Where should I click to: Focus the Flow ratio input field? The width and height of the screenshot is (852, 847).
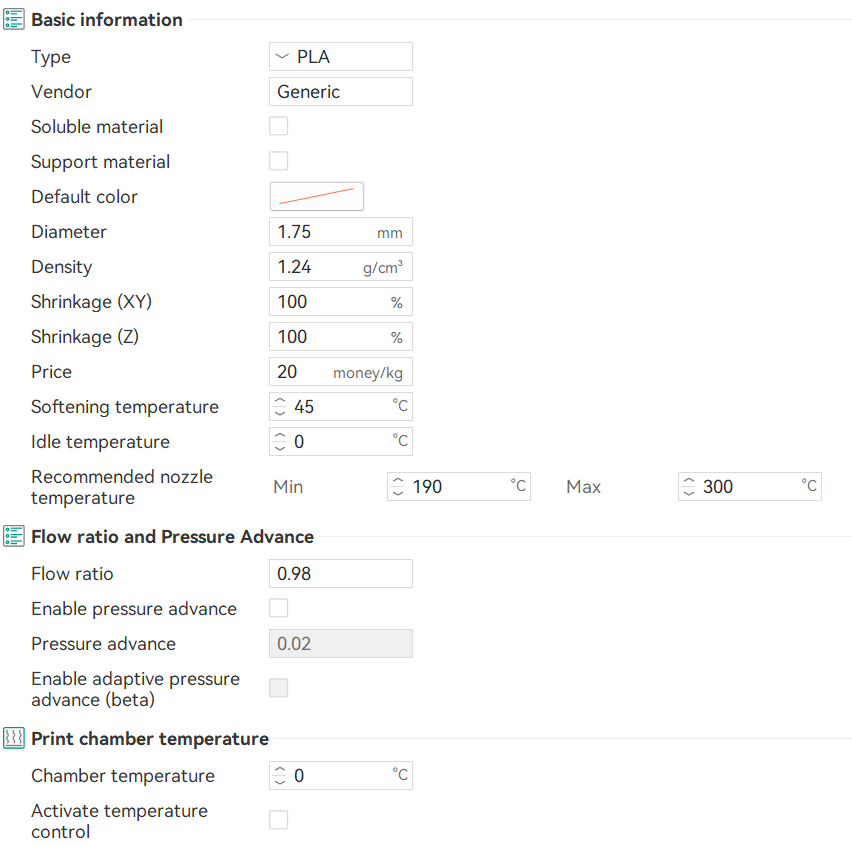pyautogui.click(x=340, y=574)
